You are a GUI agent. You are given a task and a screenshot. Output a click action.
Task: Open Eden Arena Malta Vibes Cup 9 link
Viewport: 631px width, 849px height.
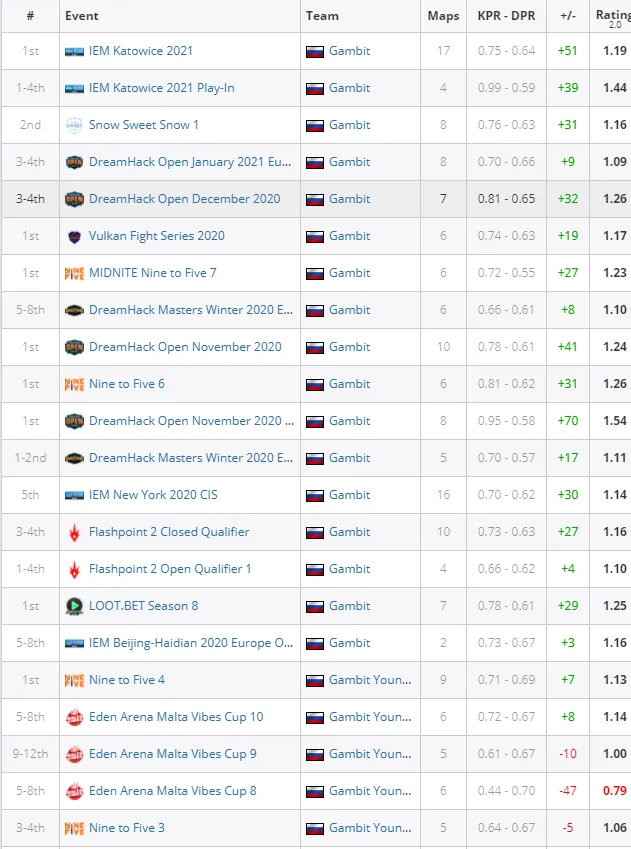[x=173, y=754]
